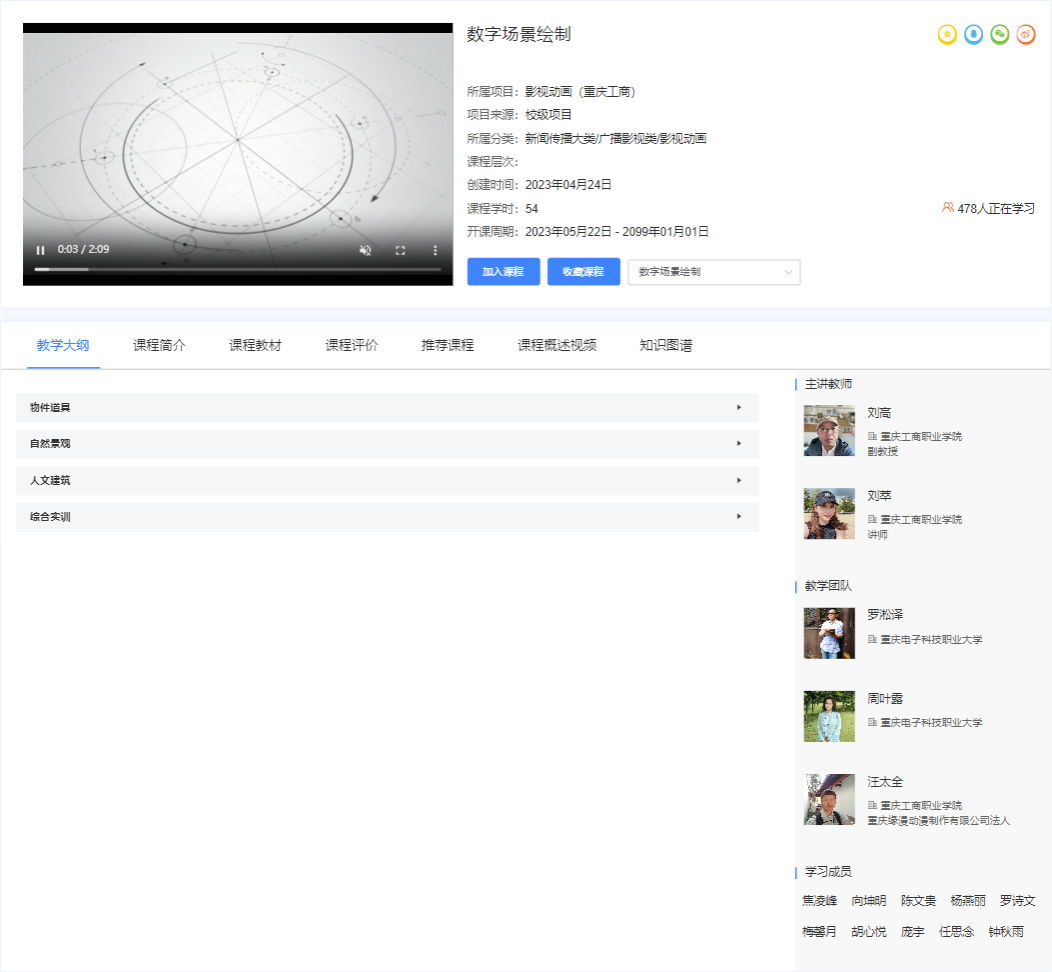This screenshot has height=972, width=1052.
Task: Share course via Weibo icon
Action: [x=1025, y=35]
